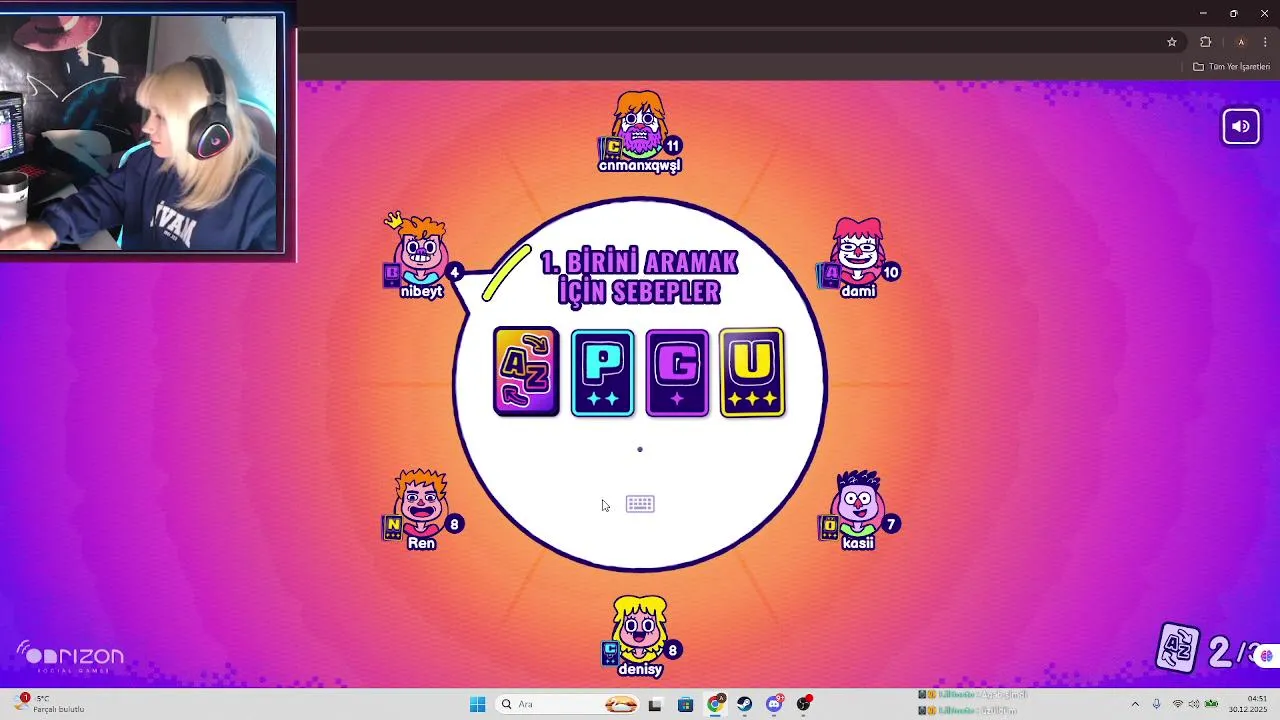Open the Wi-Fi network tray icon
This screenshot has width=1280, height=720.
[1178, 704]
